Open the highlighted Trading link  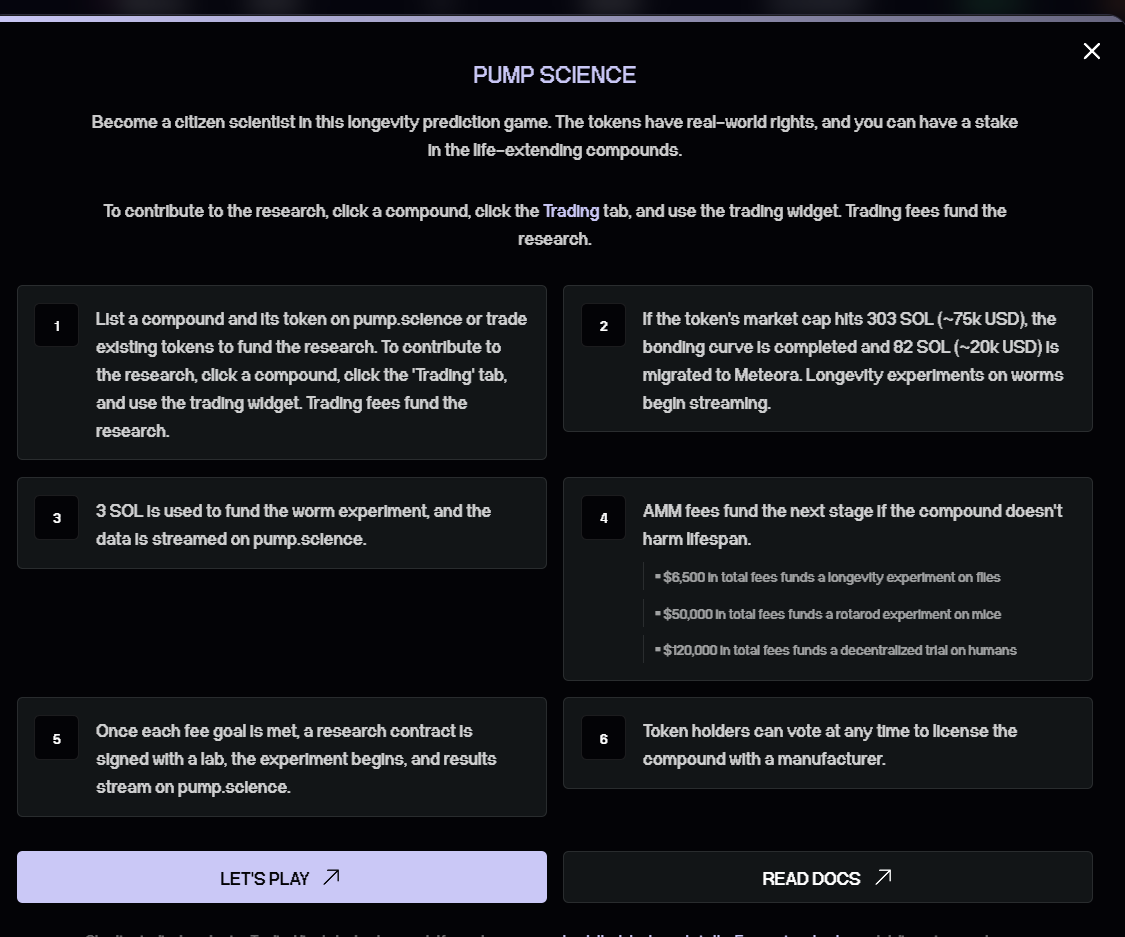click(571, 211)
